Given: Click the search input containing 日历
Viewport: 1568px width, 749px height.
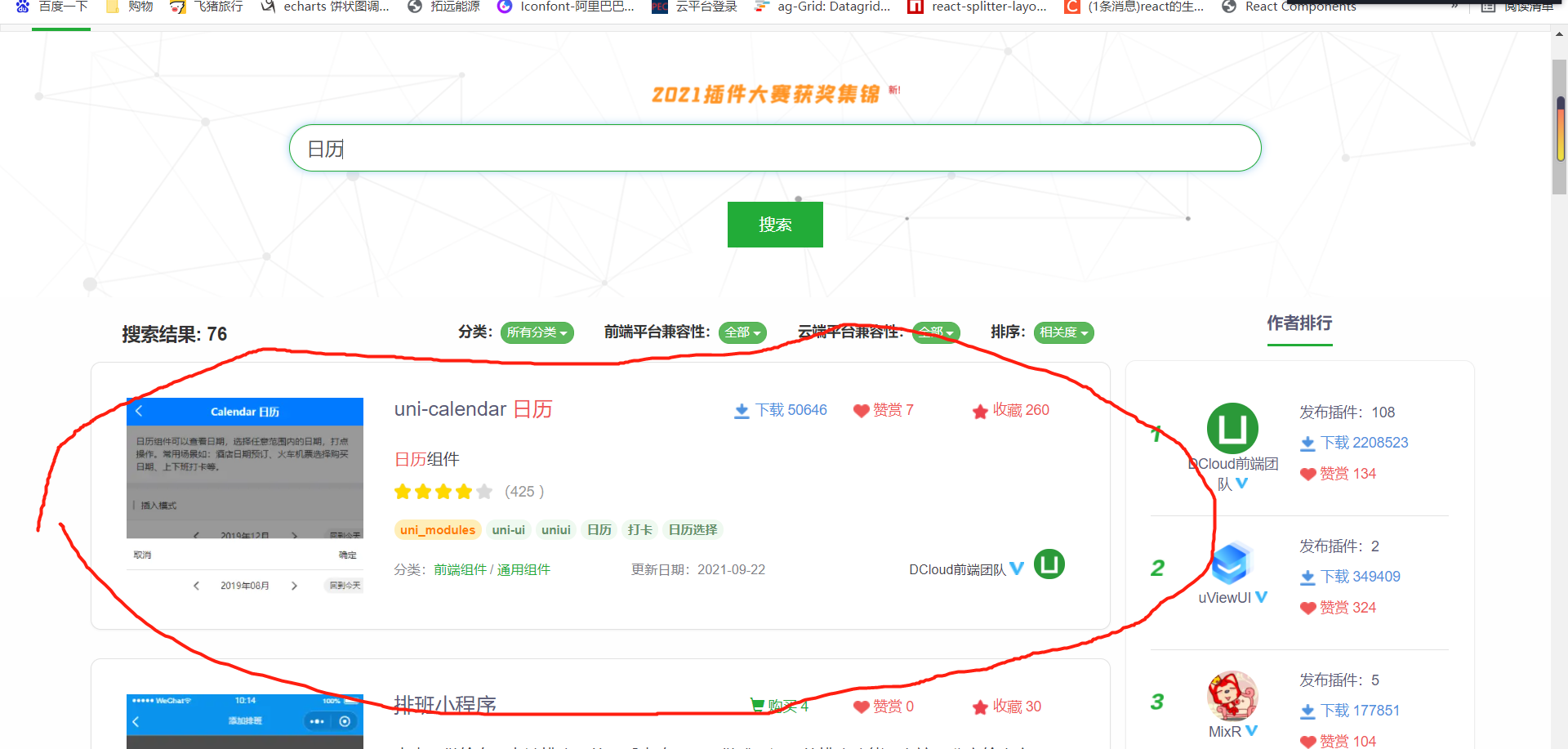Looking at the screenshot, I should [774, 148].
